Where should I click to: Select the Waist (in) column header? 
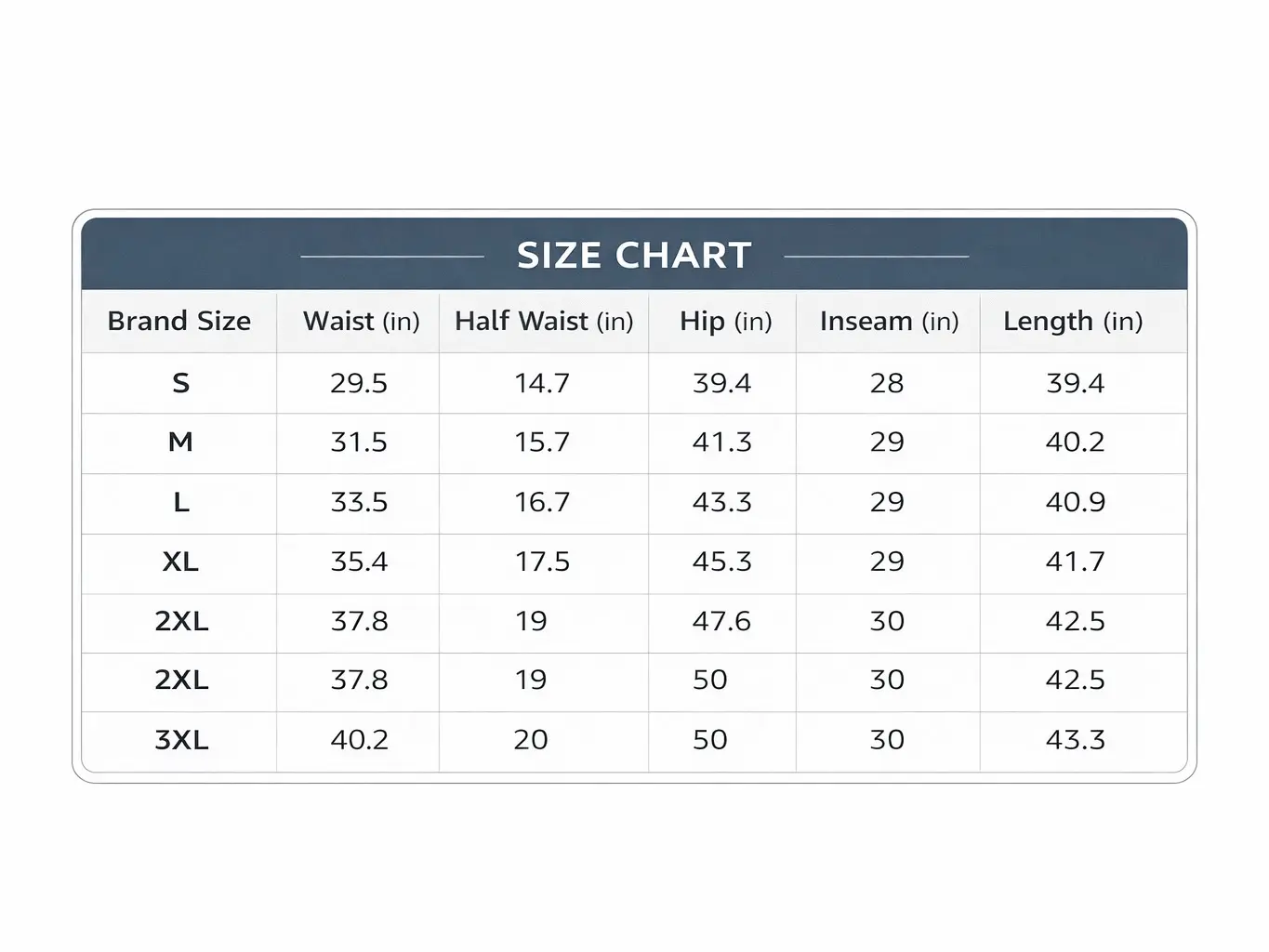pyautogui.click(x=362, y=321)
